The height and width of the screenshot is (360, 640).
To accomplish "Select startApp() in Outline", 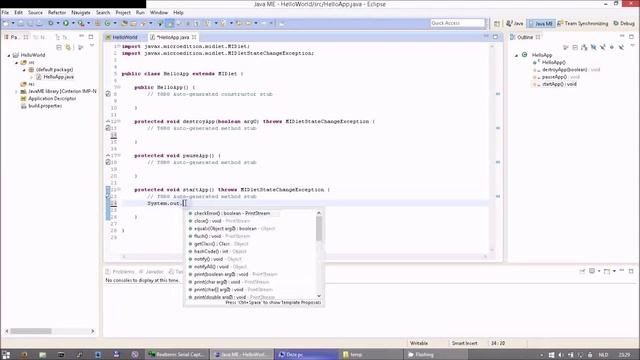I will 555,84.
